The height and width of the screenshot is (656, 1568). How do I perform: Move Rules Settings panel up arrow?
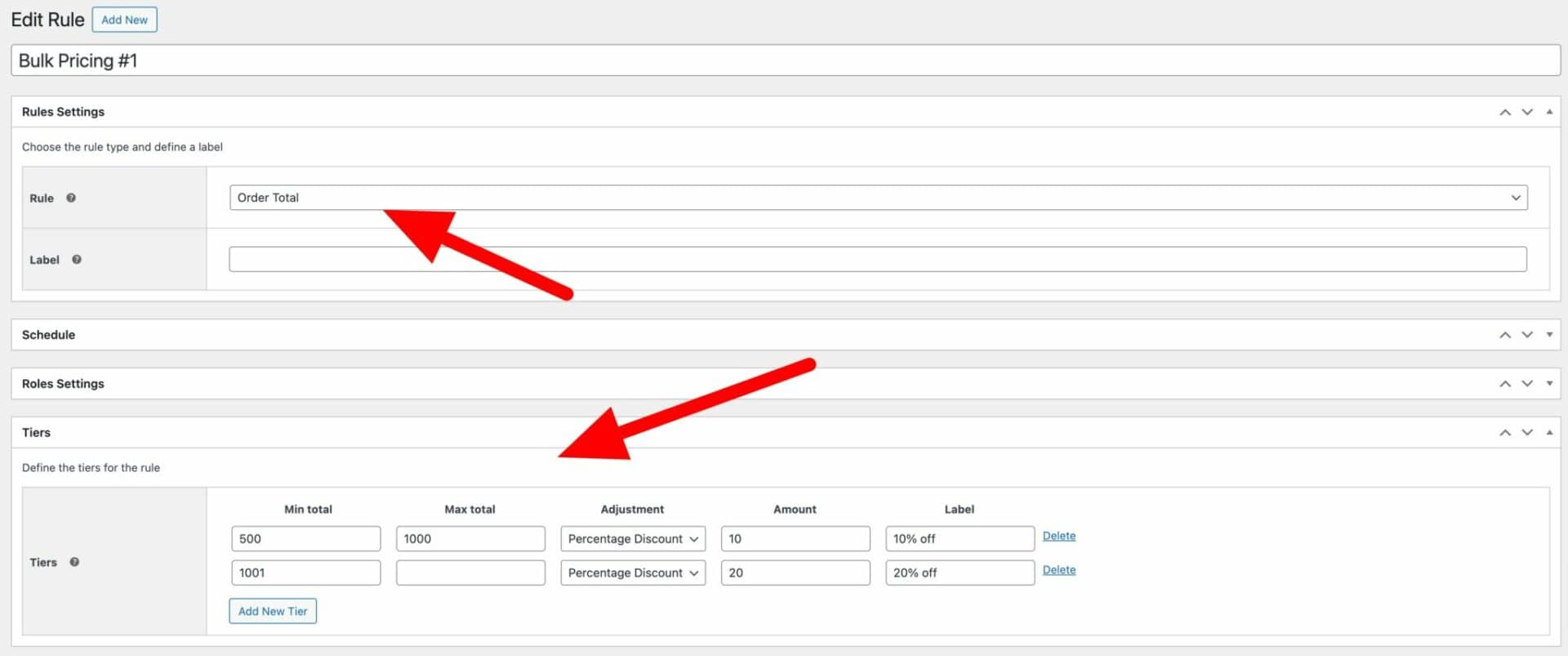coord(1505,112)
